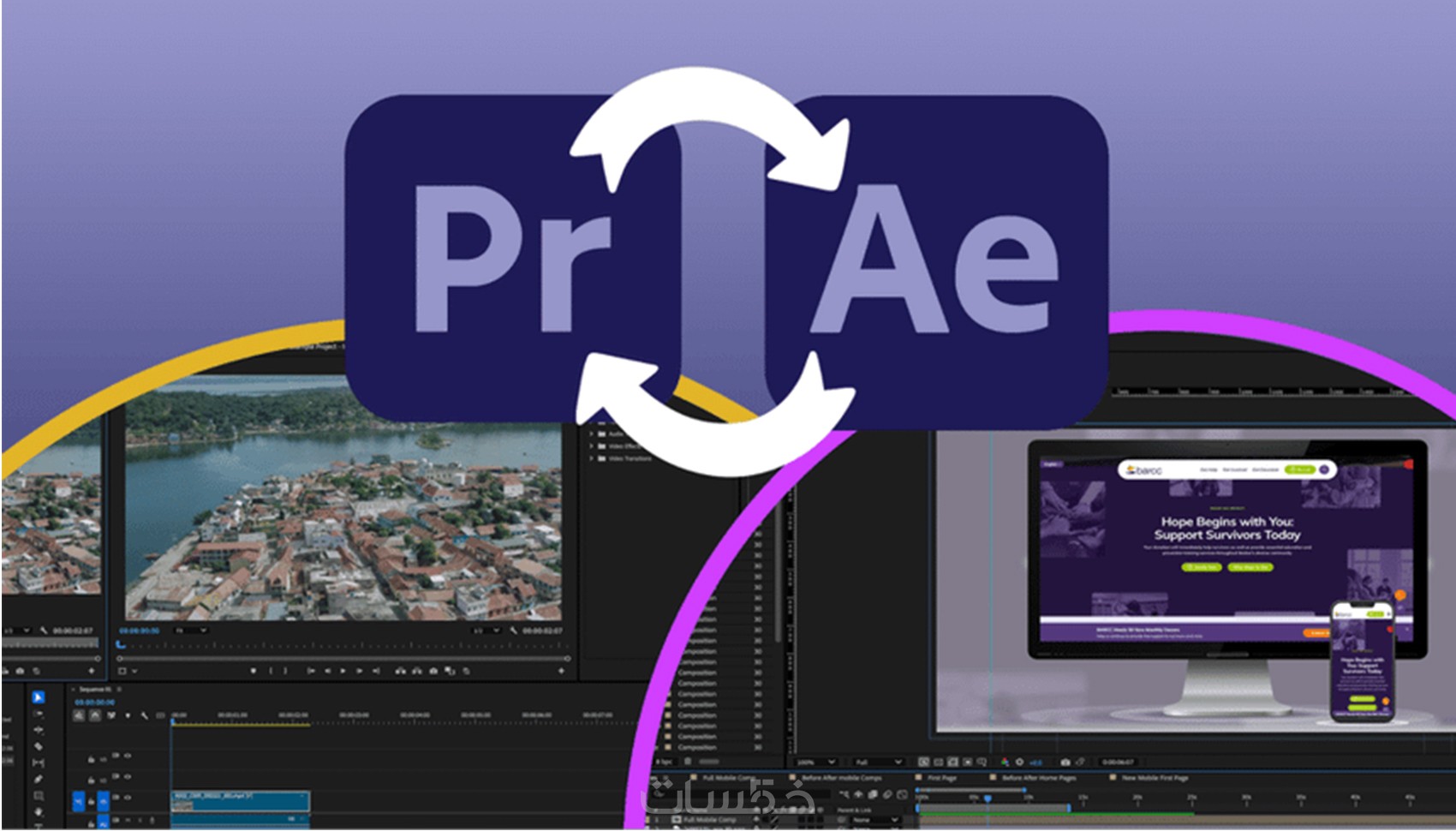Open Before After mobile Comps tab
Screen dimensions: 1456x831
[x=841, y=778]
